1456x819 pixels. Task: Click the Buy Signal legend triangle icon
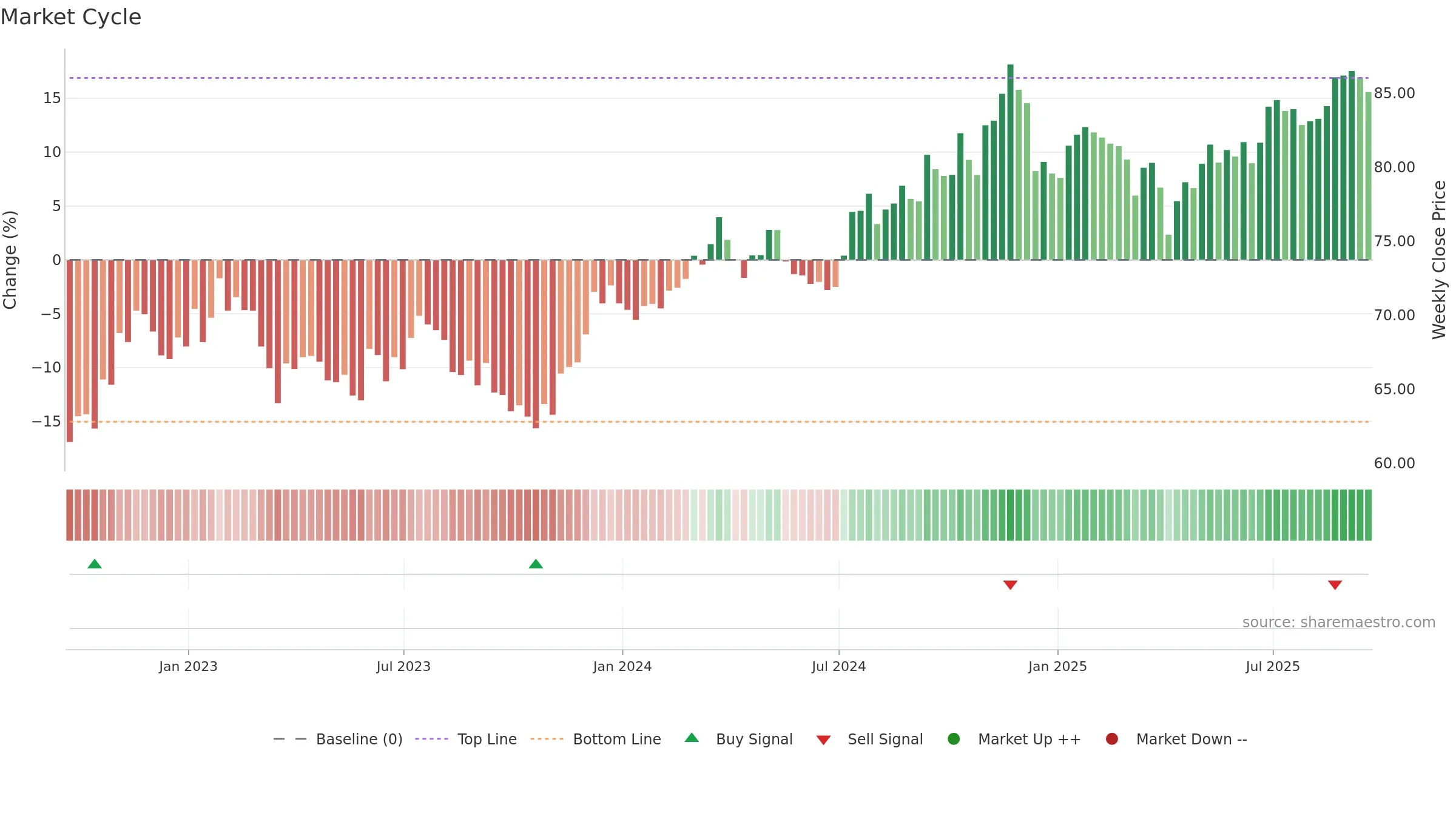[692, 738]
